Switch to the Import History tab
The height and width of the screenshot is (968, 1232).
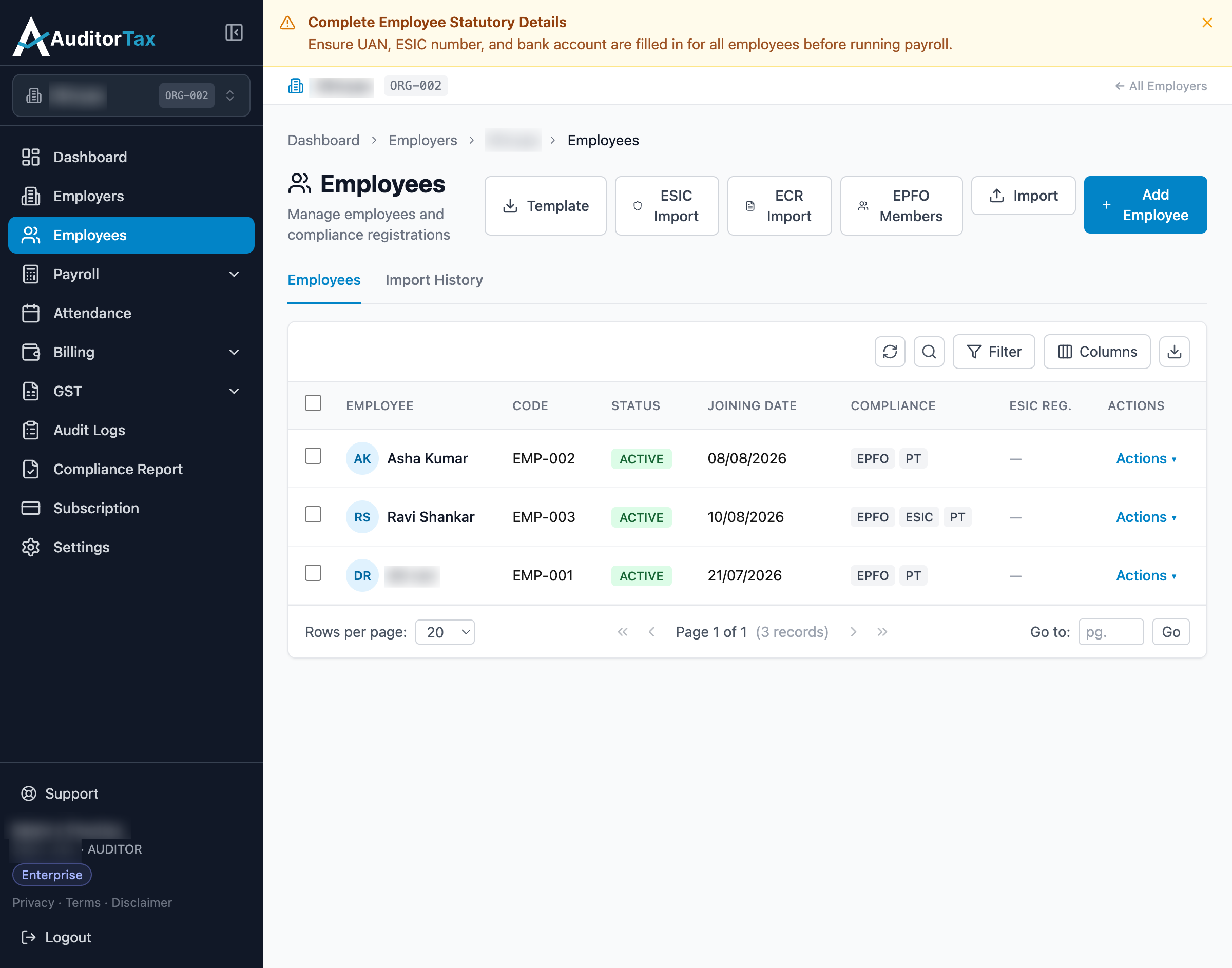(434, 280)
